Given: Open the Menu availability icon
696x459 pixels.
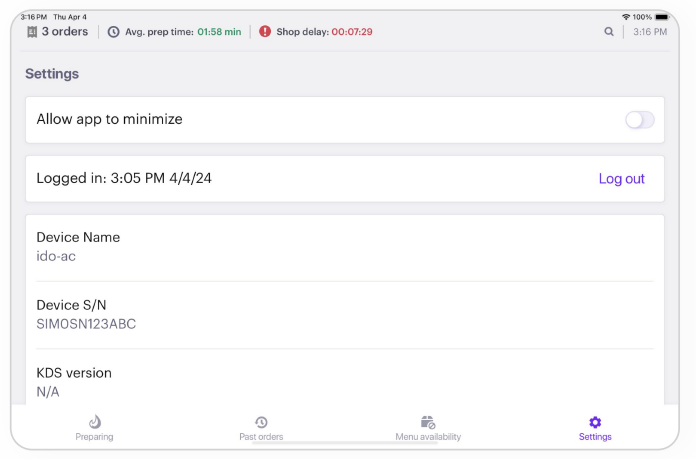Looking at the screenshot, I should tap(428, 422).
